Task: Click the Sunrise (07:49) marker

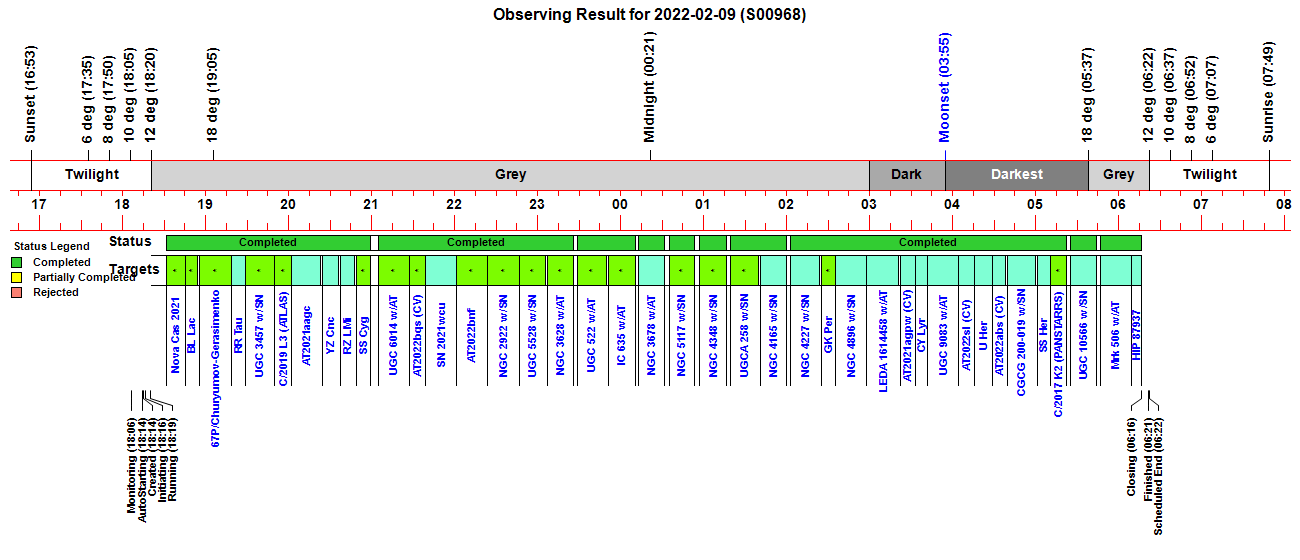Action: 1268,94
